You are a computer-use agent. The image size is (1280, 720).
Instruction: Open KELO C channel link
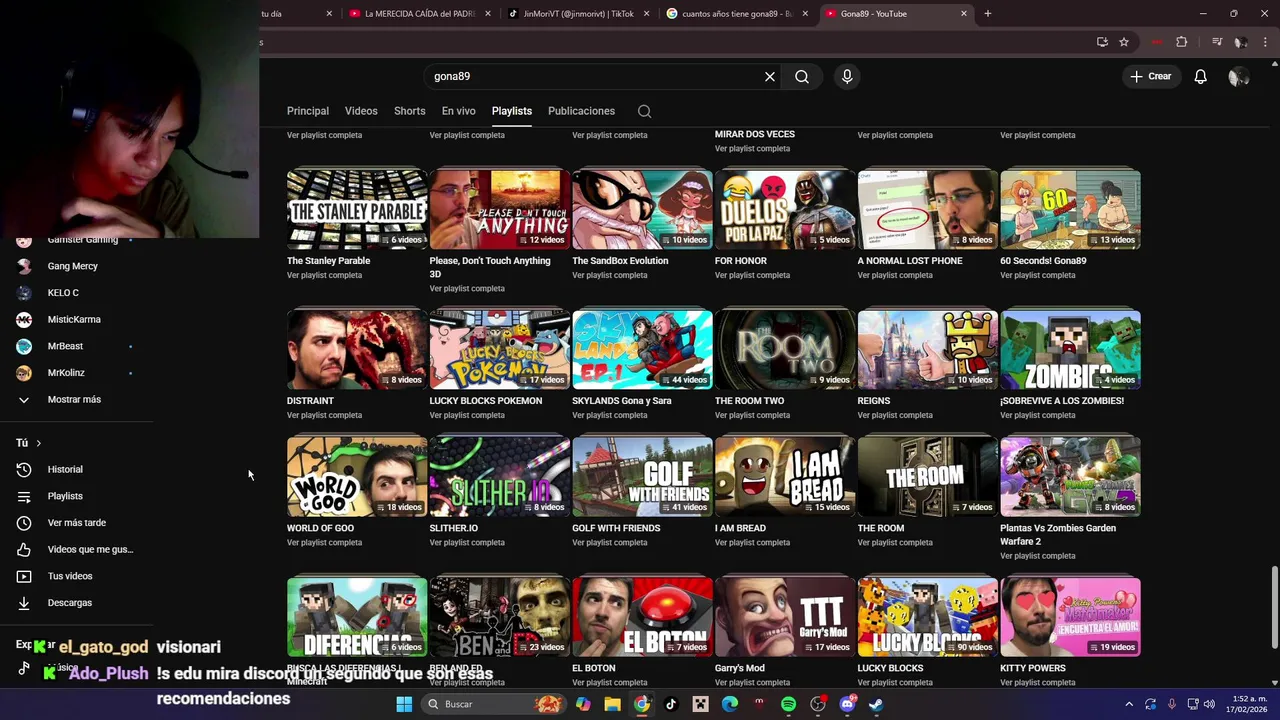63,293
